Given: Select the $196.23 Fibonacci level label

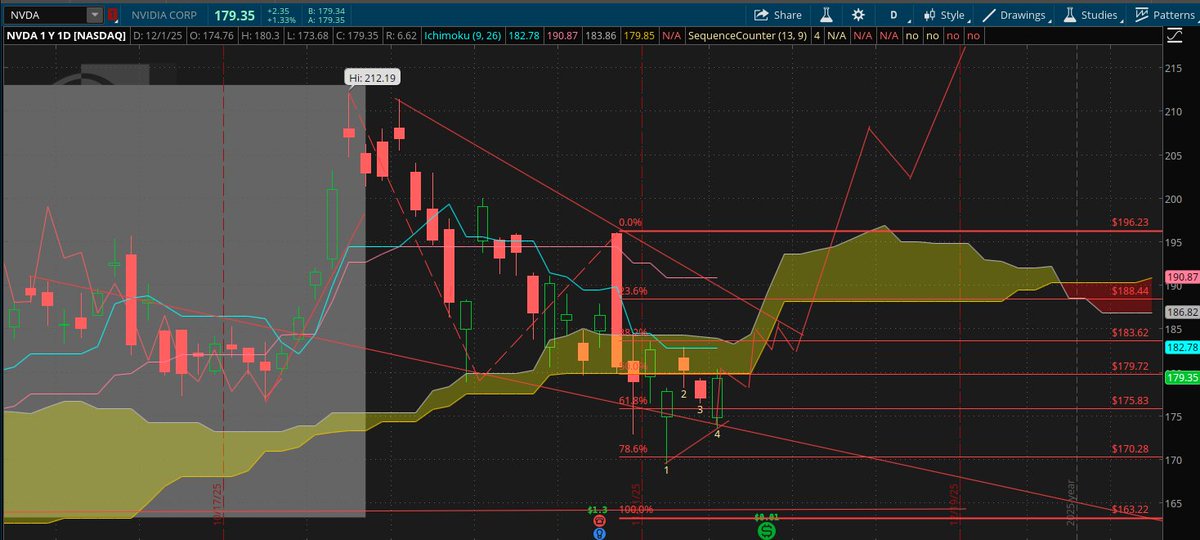Looking at the screenshot, I should coord(1129,223).
